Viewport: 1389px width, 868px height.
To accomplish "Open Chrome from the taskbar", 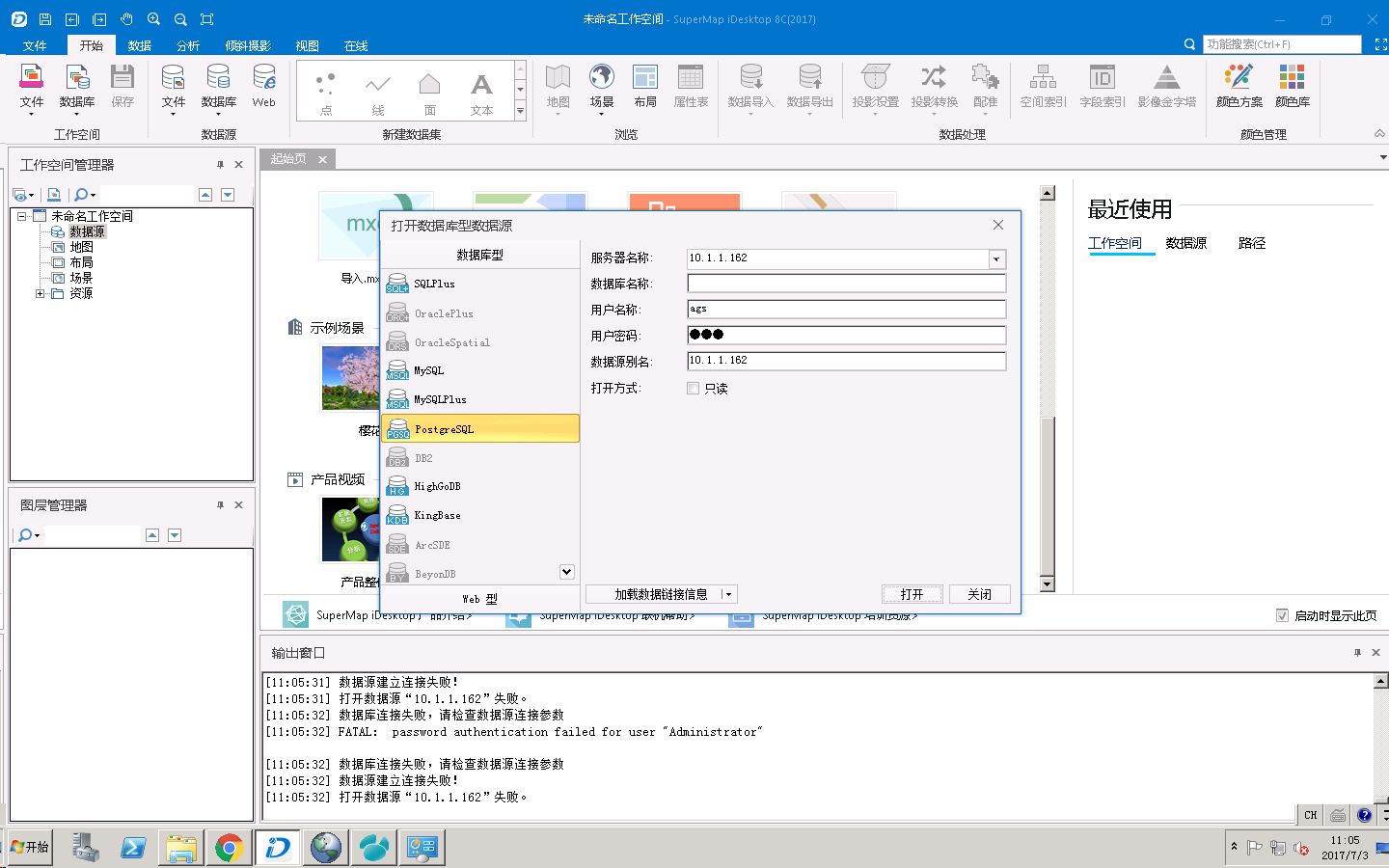I will (229, 848).
